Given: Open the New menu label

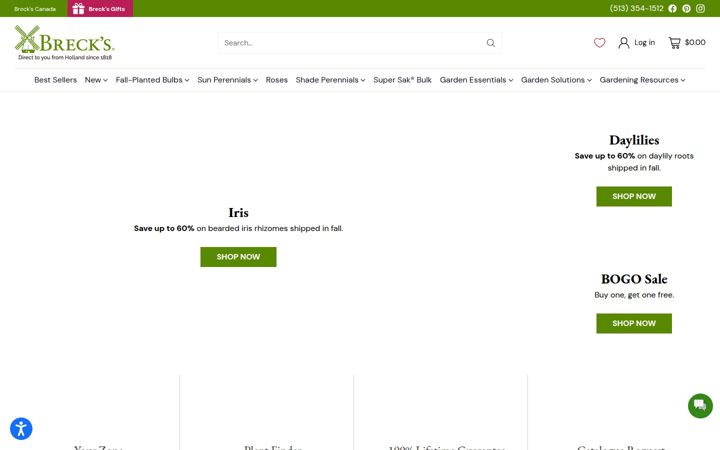Looking at the screenshot, I should pyautogui.click(x=93, y=80).
